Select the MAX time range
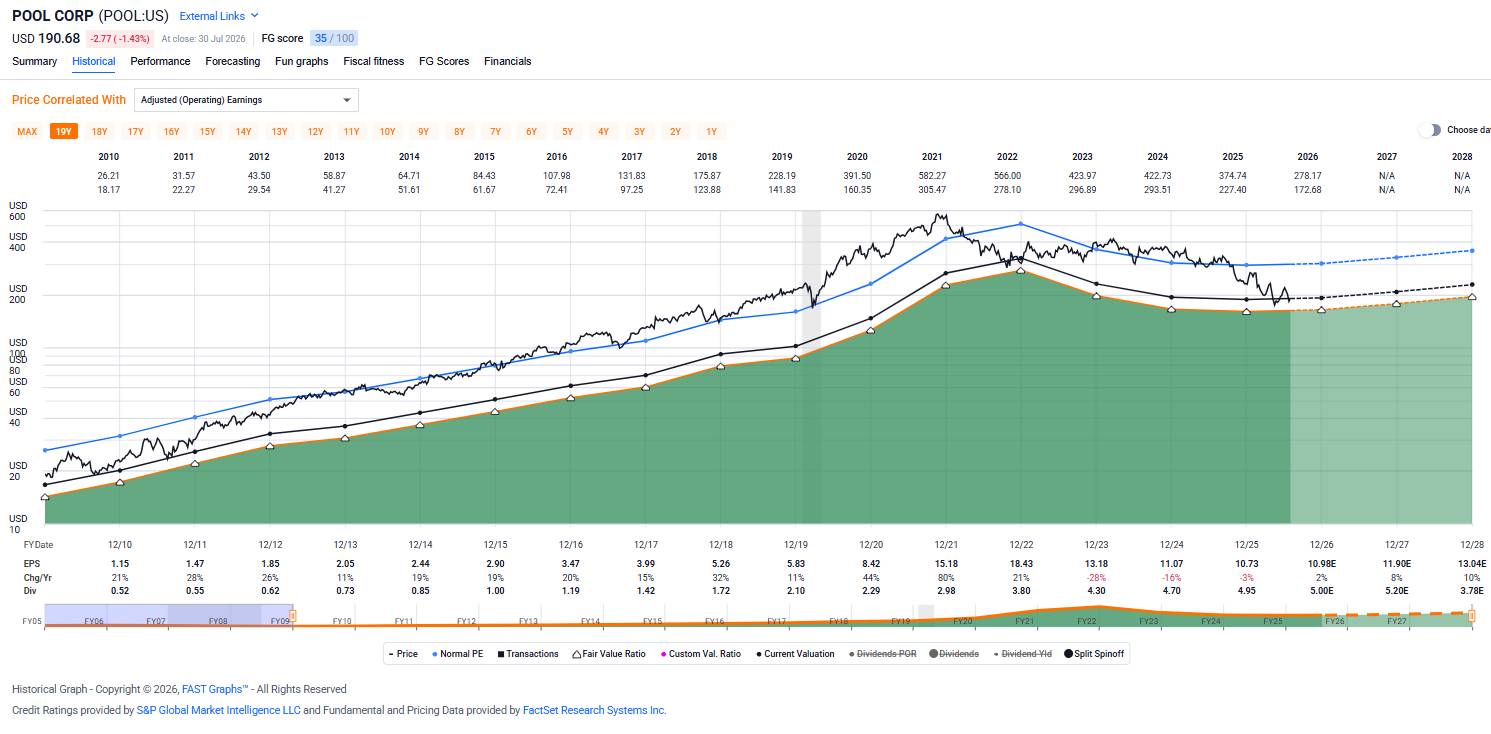 (27, 131)
